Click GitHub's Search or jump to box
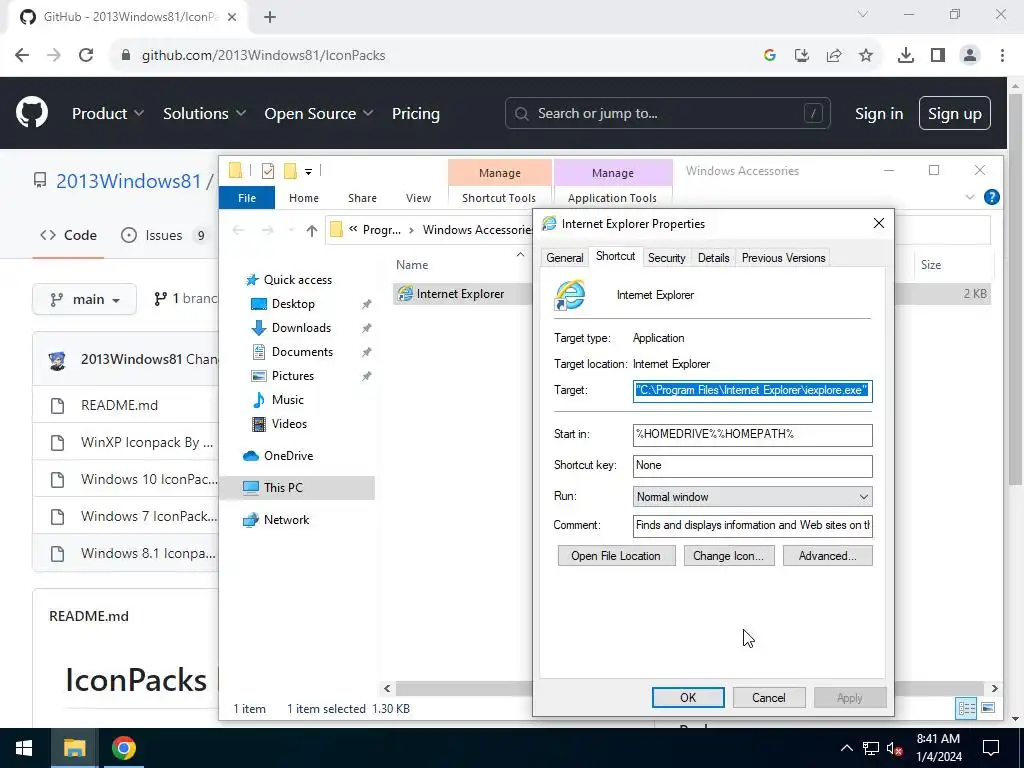1024x768 pixels. (667, 114)
